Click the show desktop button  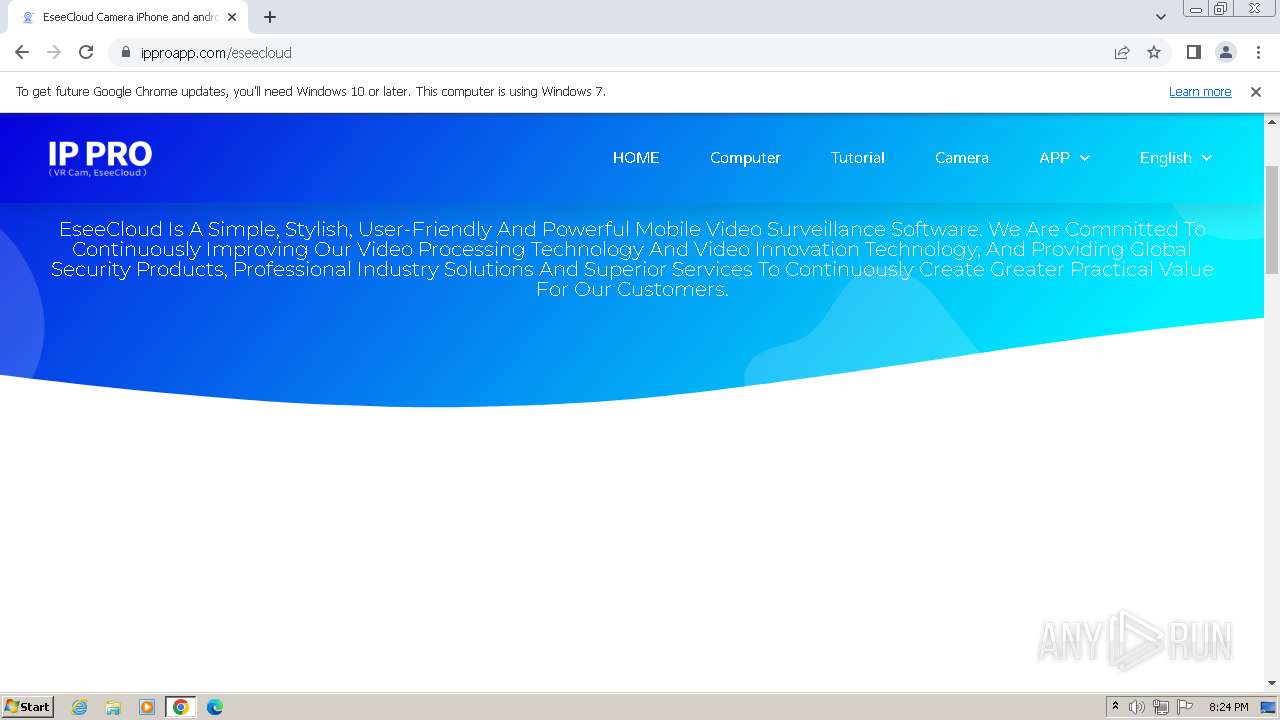[x=1269, y=707]
